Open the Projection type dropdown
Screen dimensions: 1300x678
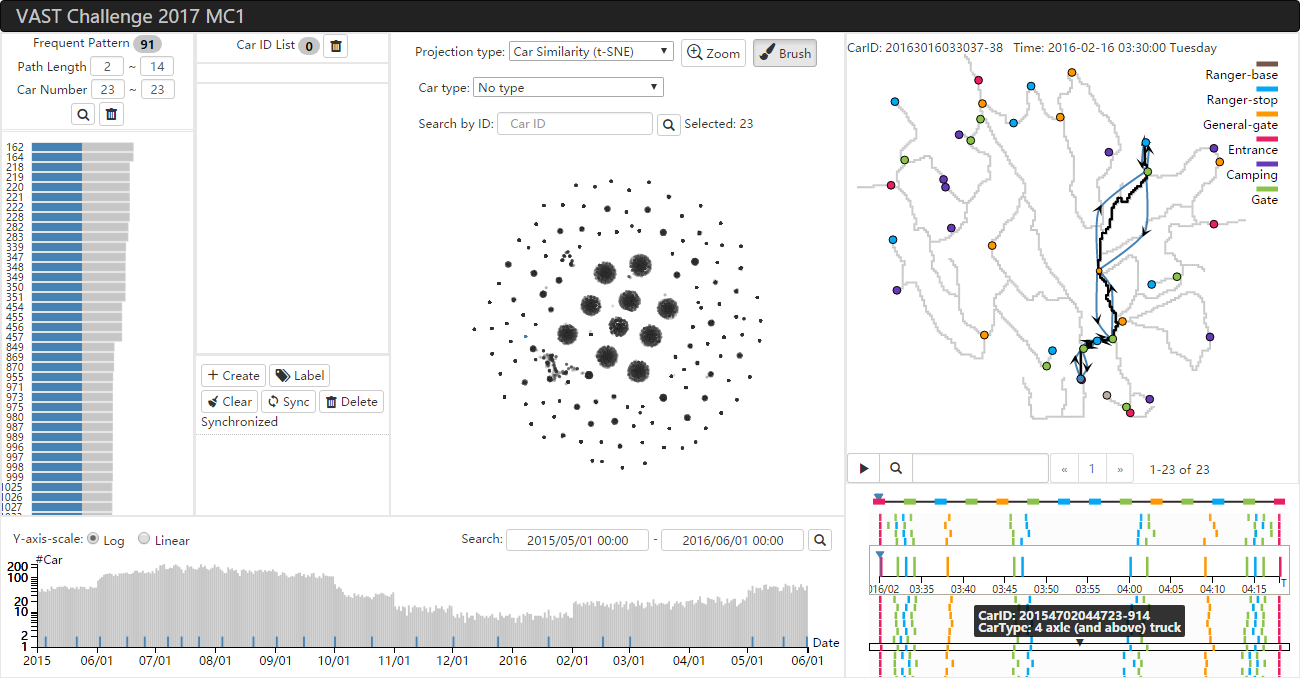pos(590,52)
